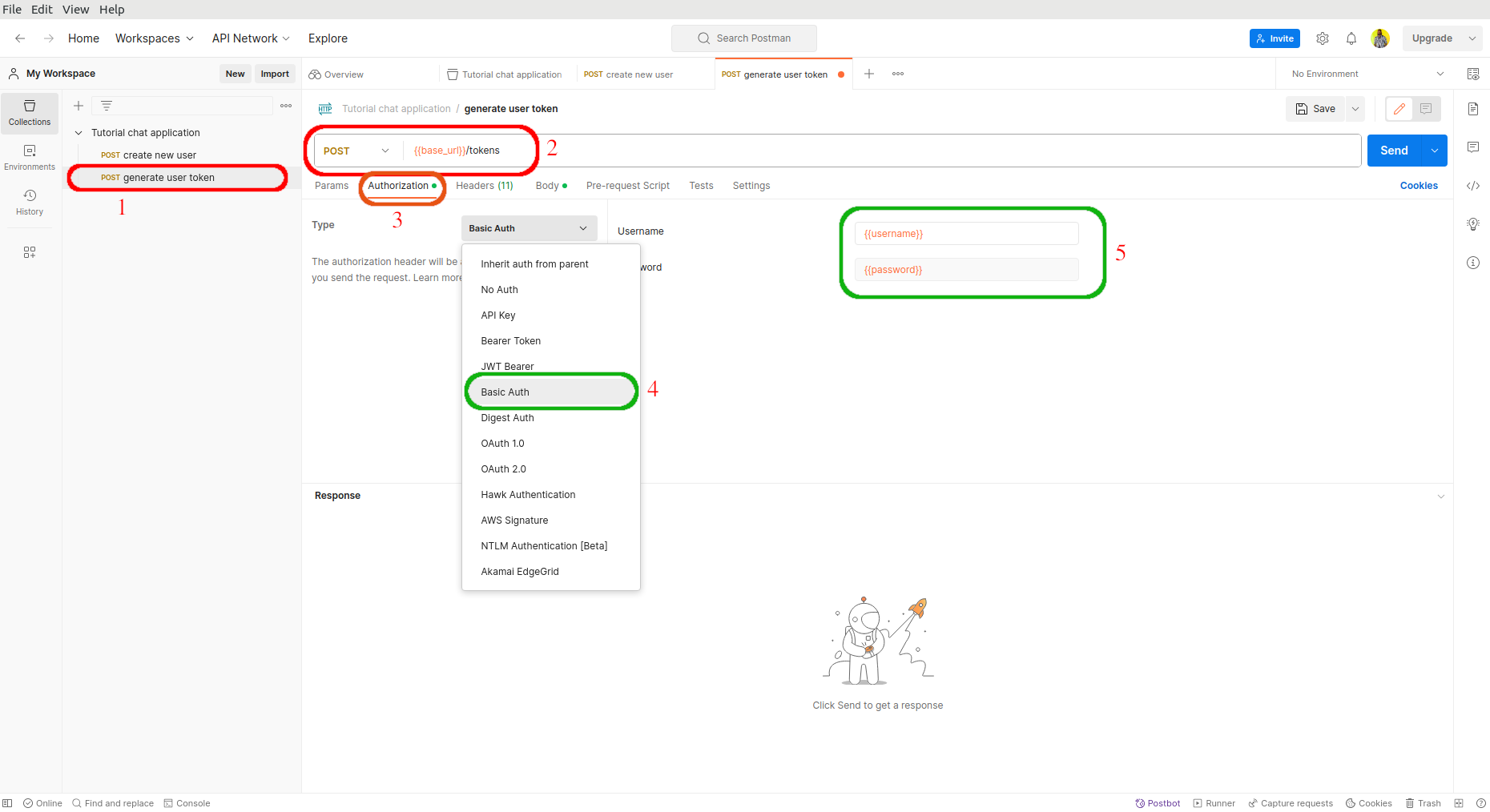
Task: Open two-pane view icon in status bar
Action: (x=1459, y=803)
